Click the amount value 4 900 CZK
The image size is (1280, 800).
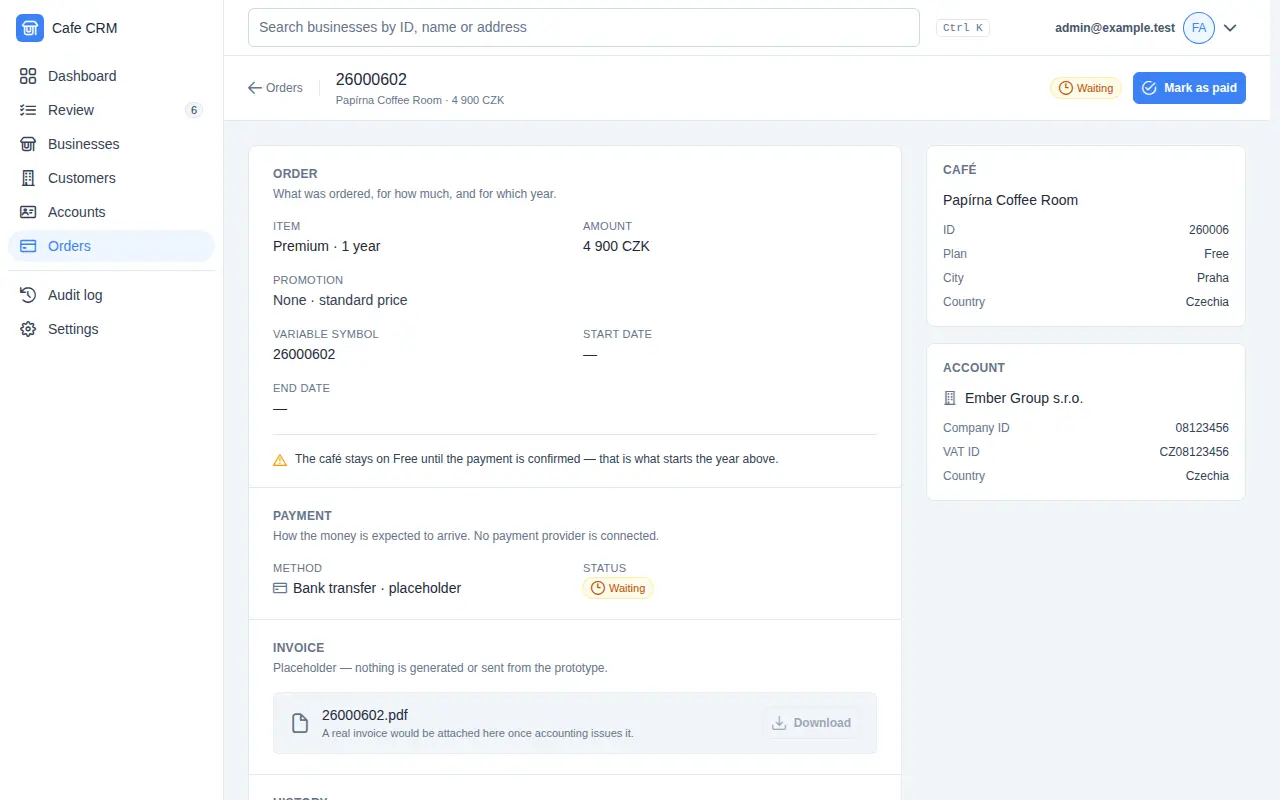pos(616,246)
